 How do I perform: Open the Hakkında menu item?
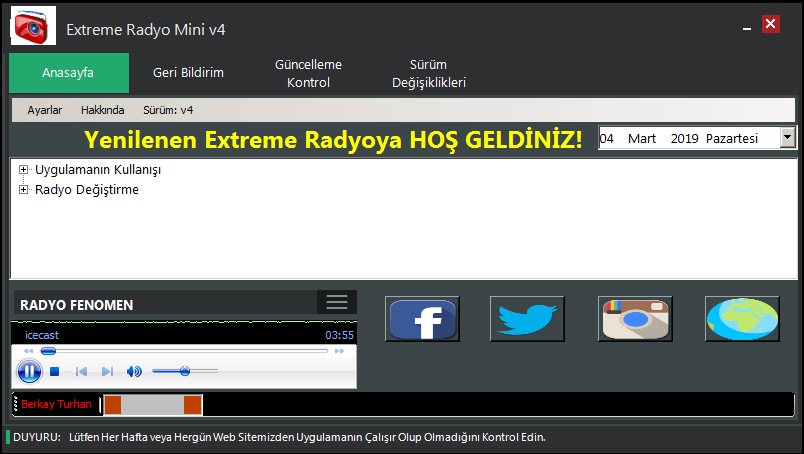103,110
